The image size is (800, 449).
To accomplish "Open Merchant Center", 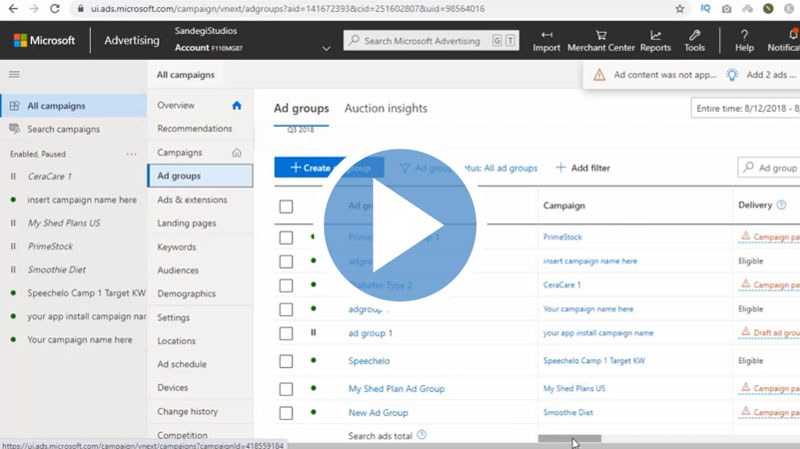I will pos(601,41).
